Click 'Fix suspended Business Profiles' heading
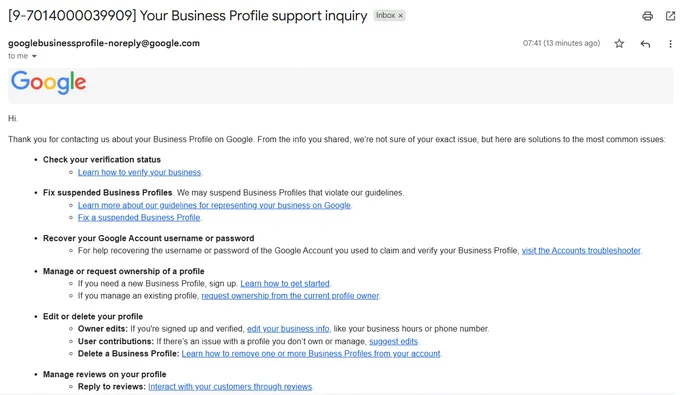This screenshot has height=395, width=680. (107, 193)
